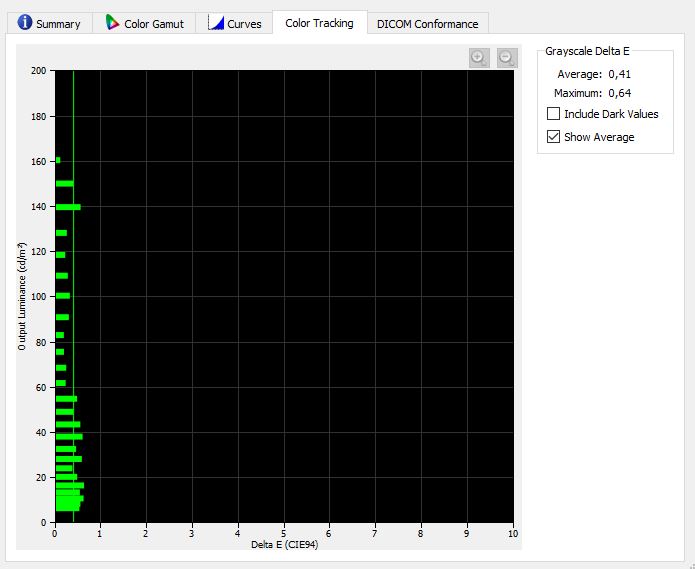Click the Delta E (CIE94) axis label
Viewport: 695px width, 569px height.
coord(285,544)
